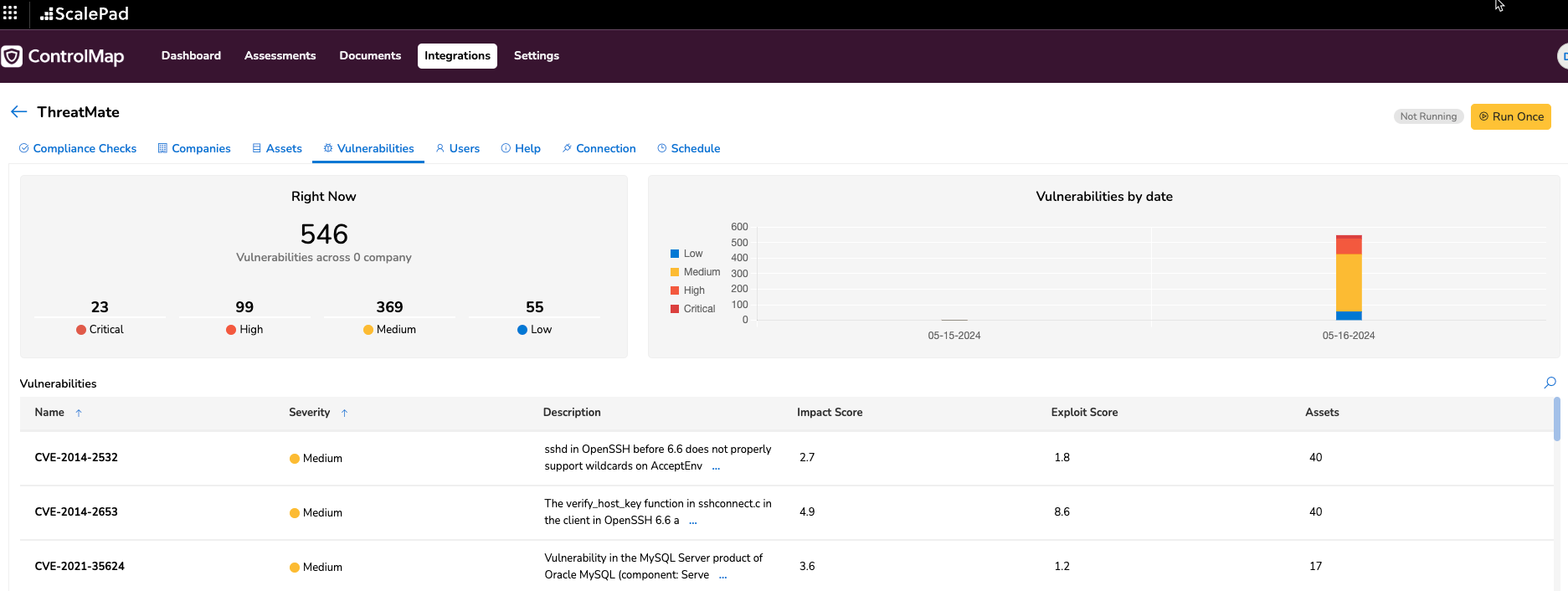Click the Run Once button
Image resolution: width=1568 pixels, height=591 pixels.
tap(1510, 116)
